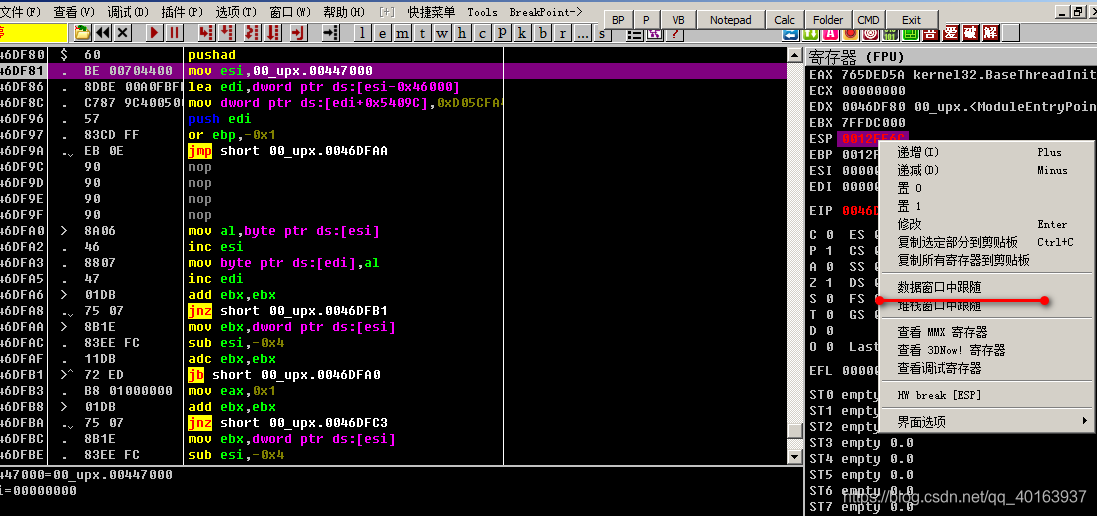The height and width of the screenshot is (516, 1097).
Task: Open Windows list with 'w' button
Action: tap(442, 33)
